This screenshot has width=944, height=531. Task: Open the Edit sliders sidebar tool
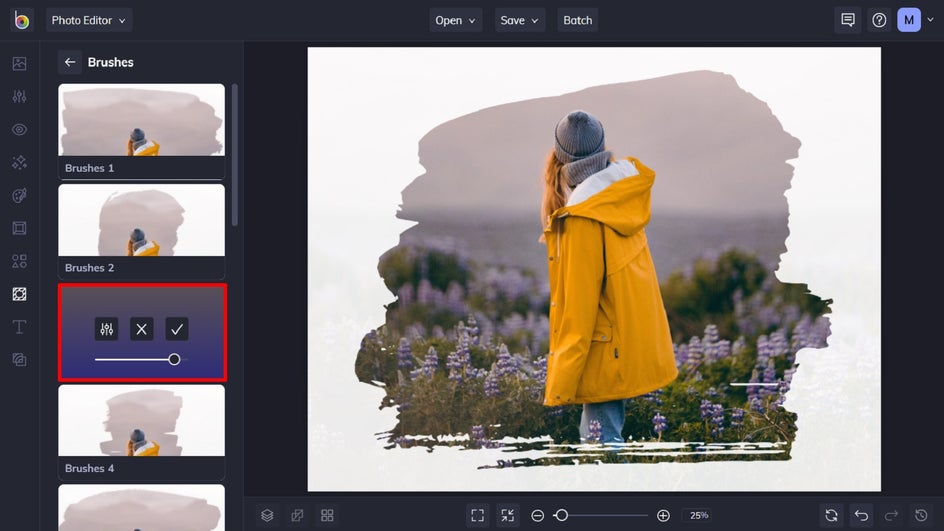(x=19, y=96)
